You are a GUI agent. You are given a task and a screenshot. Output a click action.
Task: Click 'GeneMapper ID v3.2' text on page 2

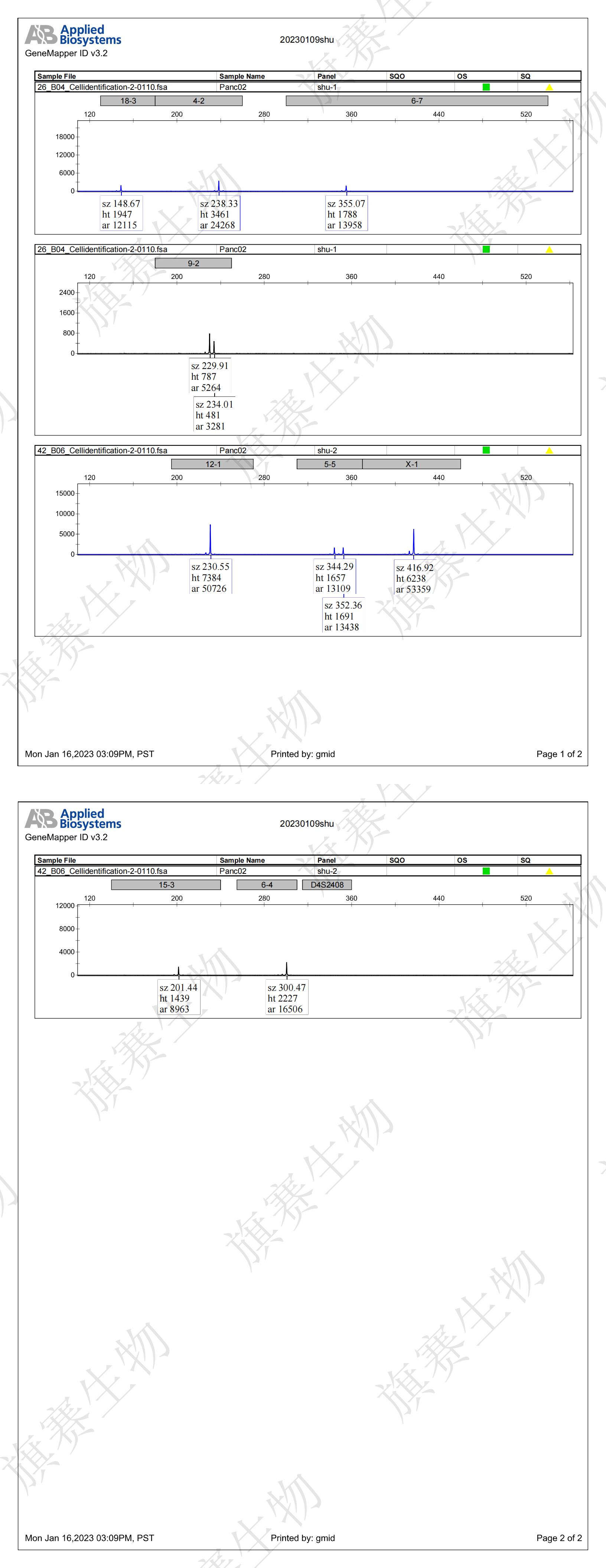click(66, 837)
